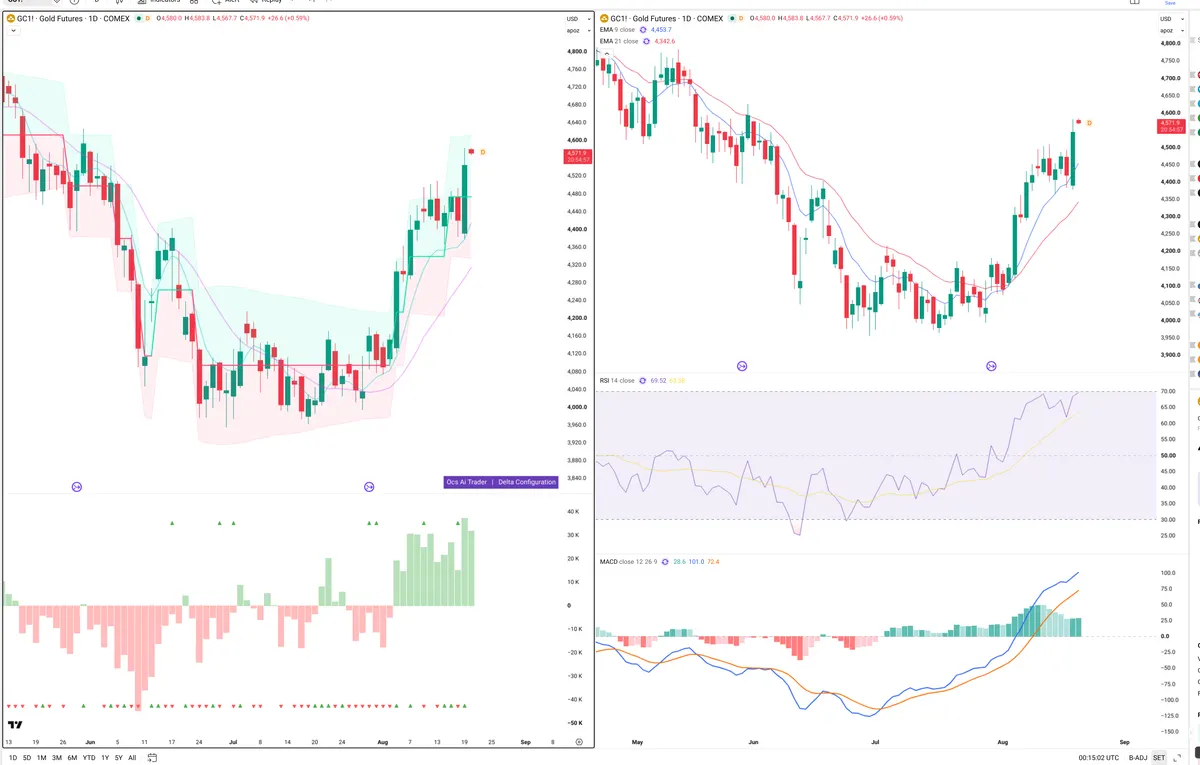
Task: Click 70.00 level on RSI scale
Action: click(1170, 391)
